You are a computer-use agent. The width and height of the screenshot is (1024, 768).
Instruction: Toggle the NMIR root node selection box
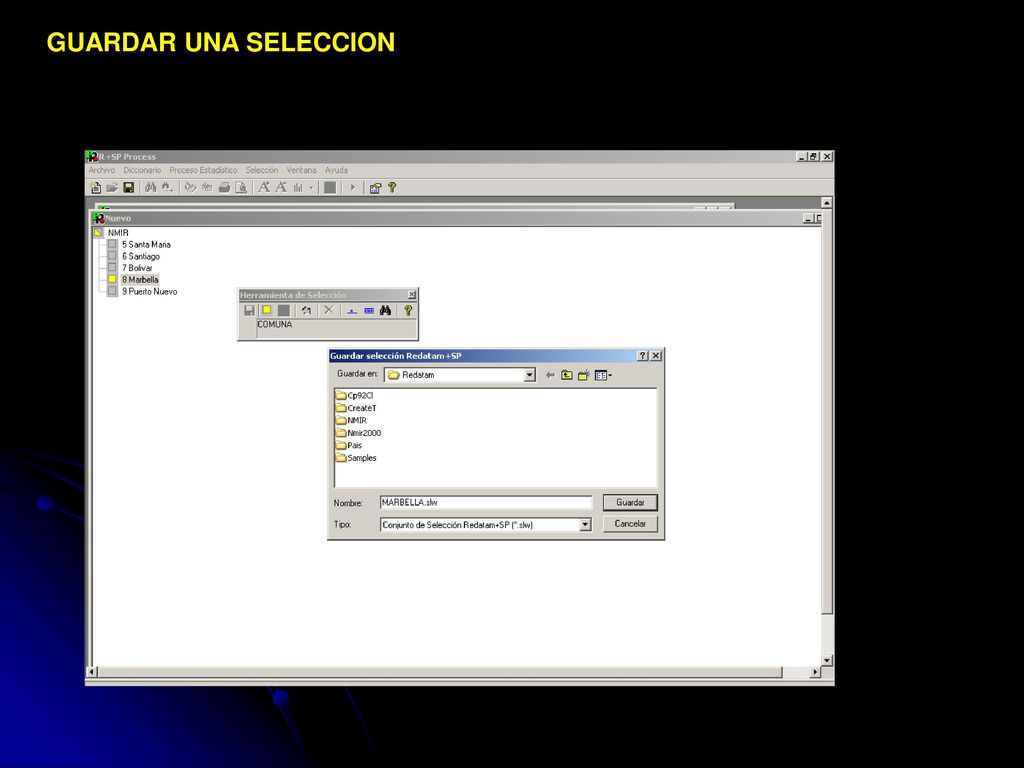(98, 232)
